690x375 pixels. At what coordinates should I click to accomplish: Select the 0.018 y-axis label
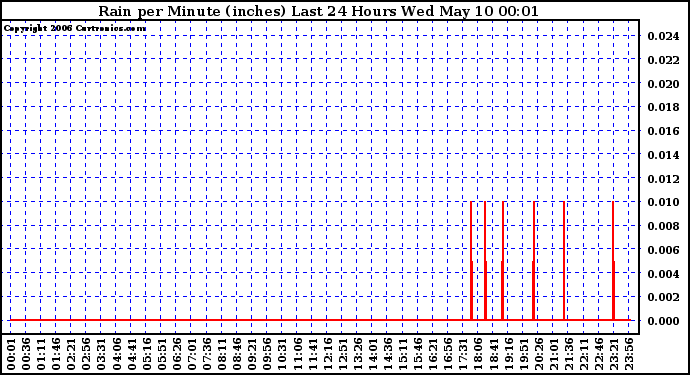point(663,107)
